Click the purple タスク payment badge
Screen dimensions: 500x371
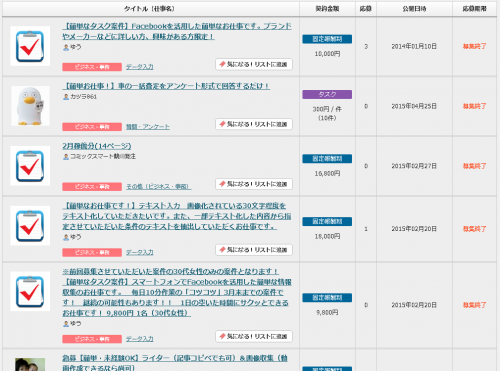[327, 94]
